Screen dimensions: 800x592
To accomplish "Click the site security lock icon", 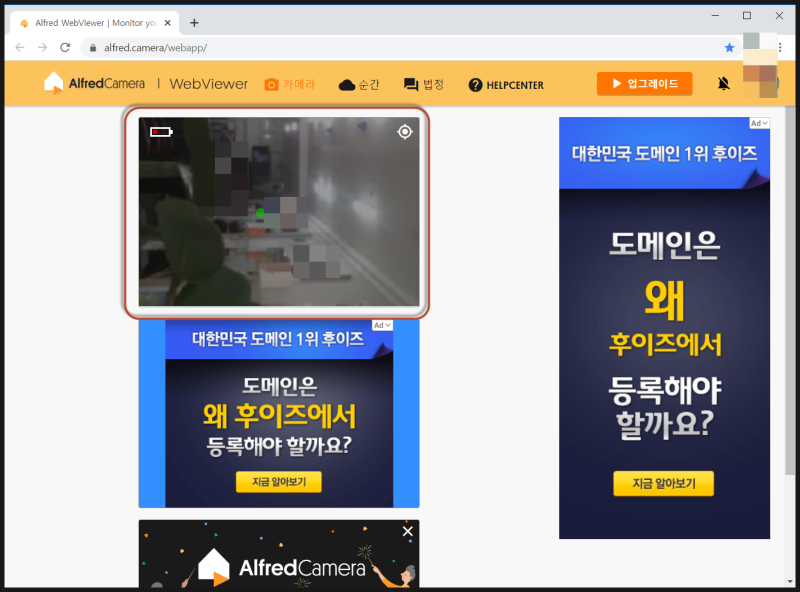I will point(93,47).
